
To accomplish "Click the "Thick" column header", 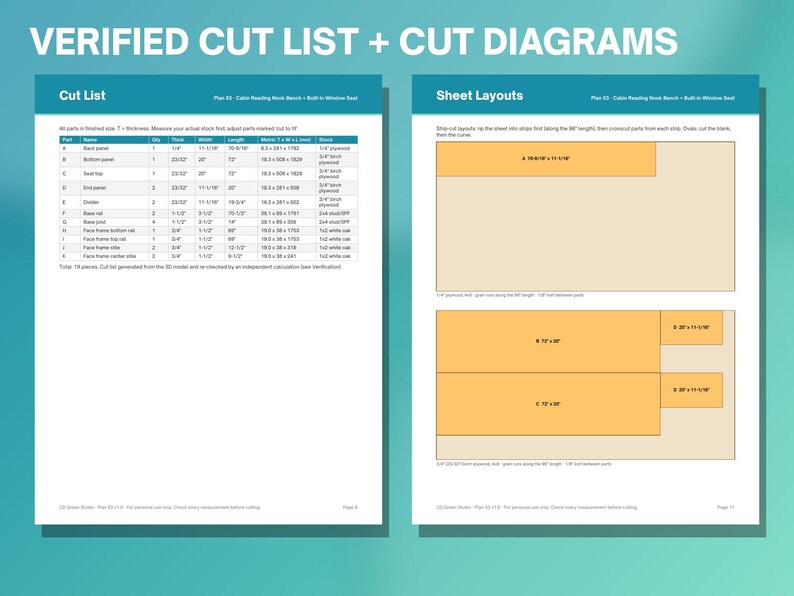I will 178,140.
